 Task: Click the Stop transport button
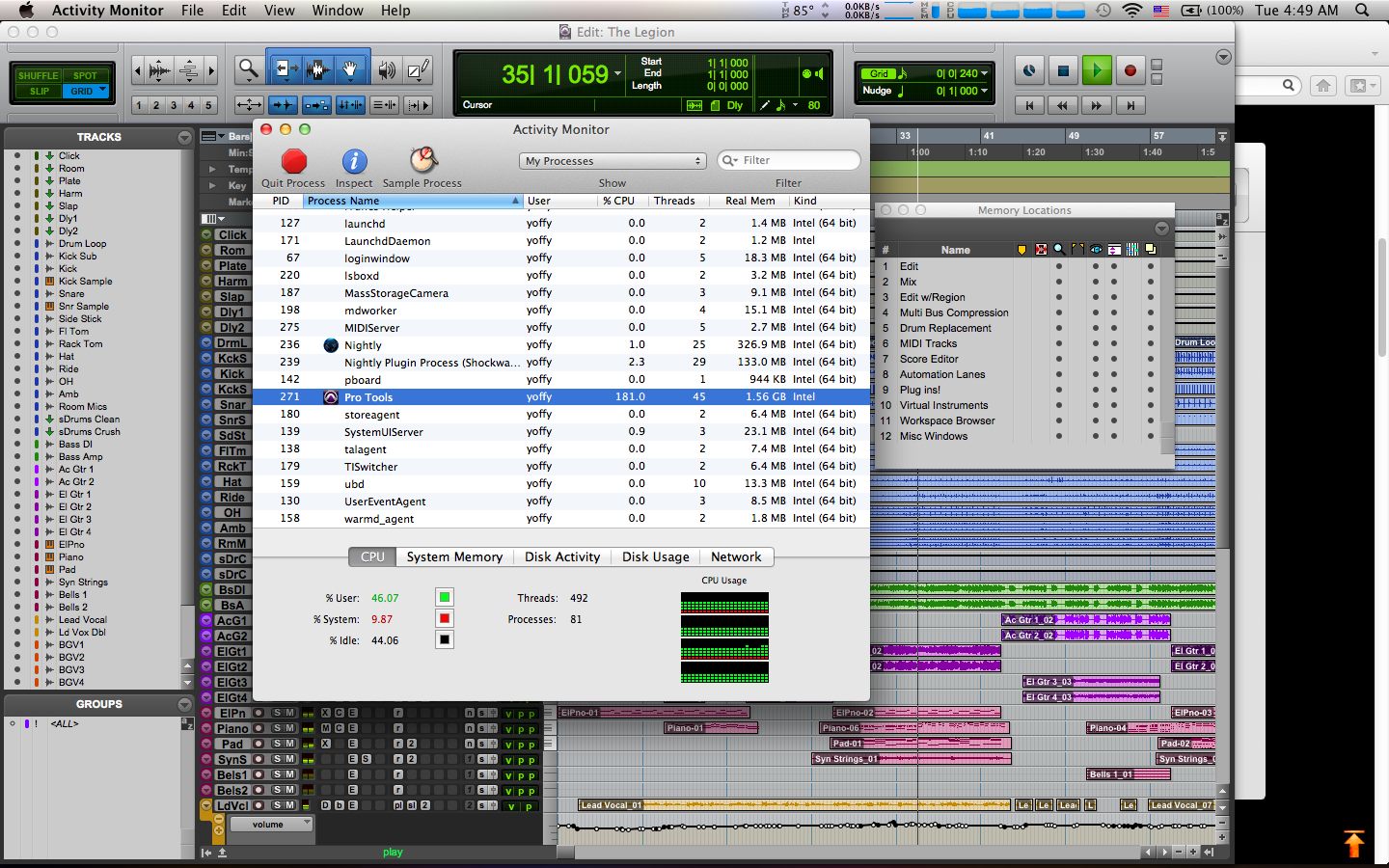click(1062, 70)
